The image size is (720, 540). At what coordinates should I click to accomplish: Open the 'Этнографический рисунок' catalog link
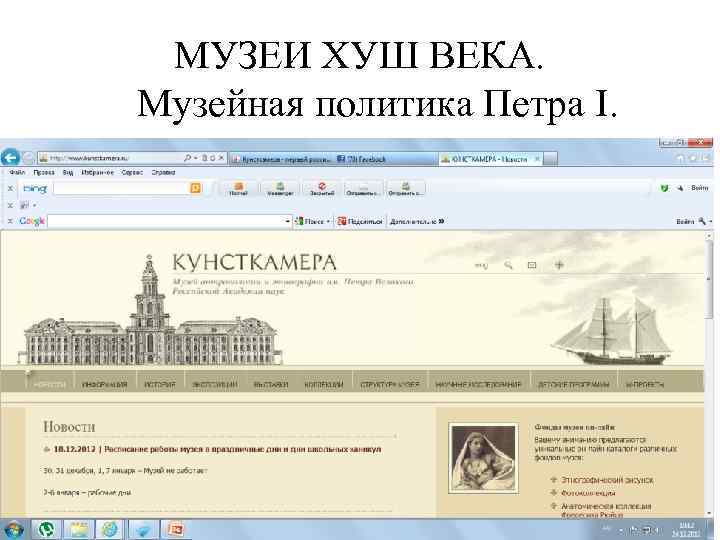point(607,480)
